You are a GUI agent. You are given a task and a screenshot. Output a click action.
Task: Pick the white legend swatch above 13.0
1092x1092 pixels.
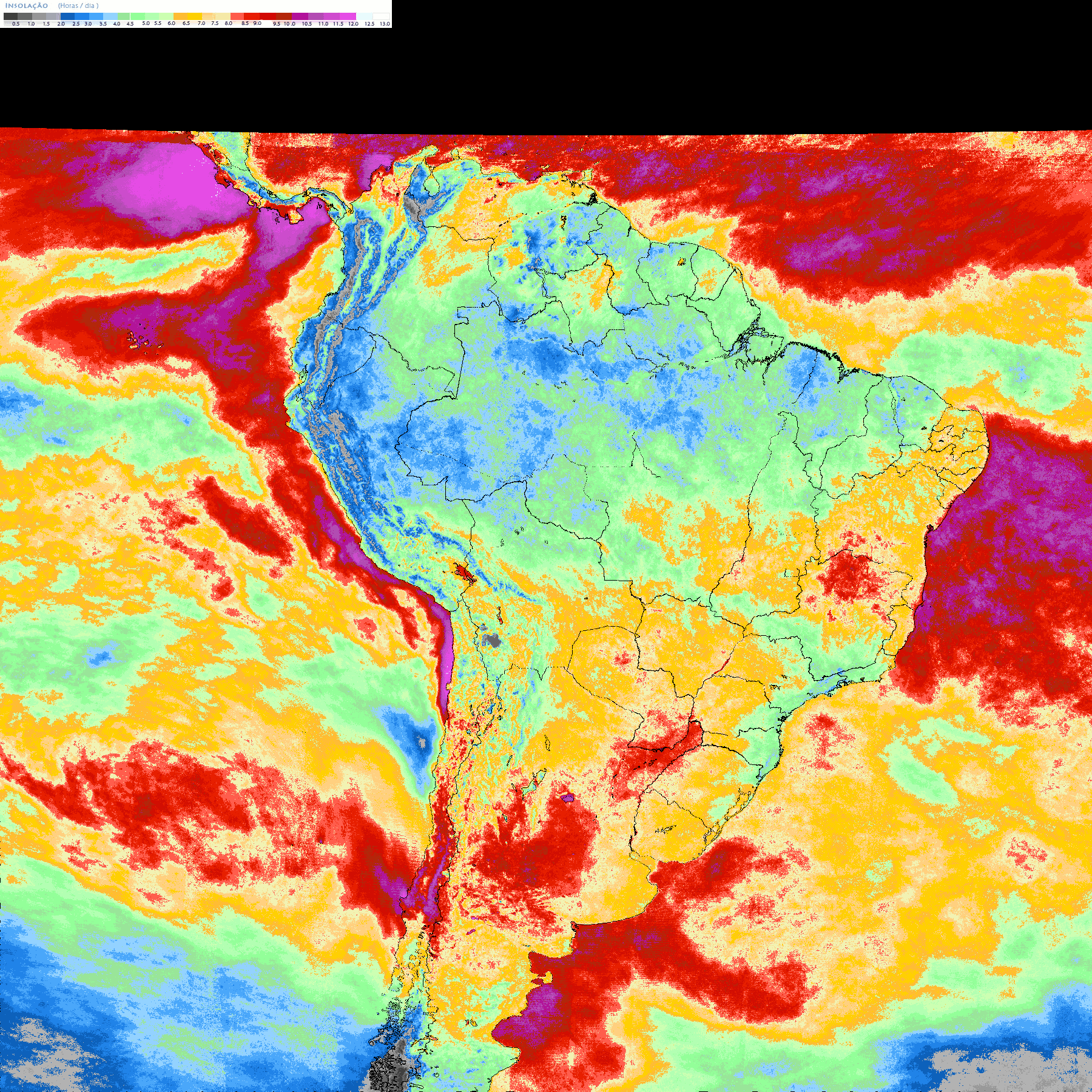coord(381,16)
